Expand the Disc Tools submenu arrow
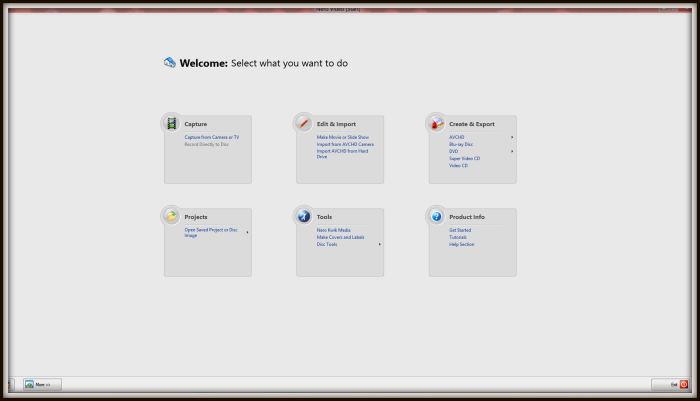Screen dimensions: 700x401 pos(379,244)
